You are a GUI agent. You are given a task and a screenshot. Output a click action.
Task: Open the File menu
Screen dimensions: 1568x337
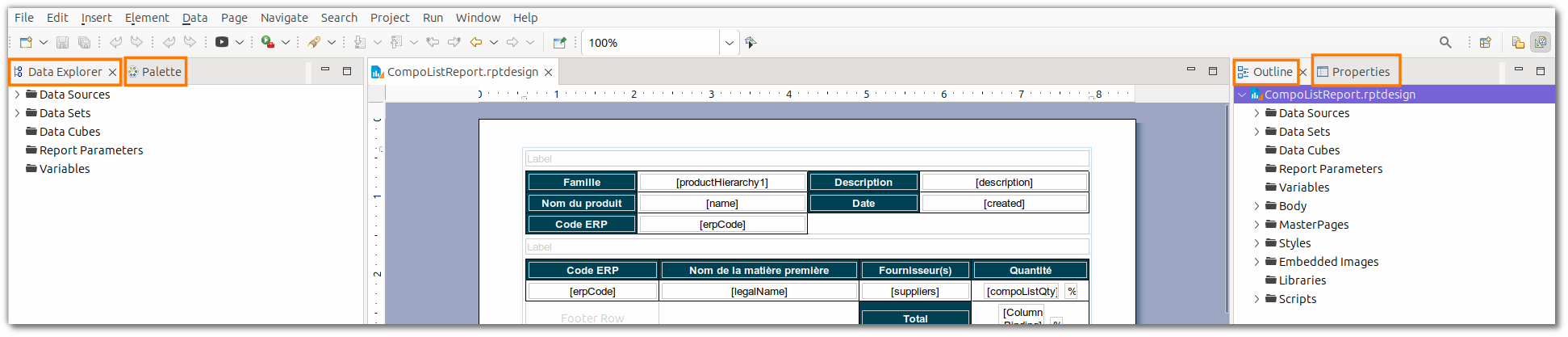coord(24,18)
